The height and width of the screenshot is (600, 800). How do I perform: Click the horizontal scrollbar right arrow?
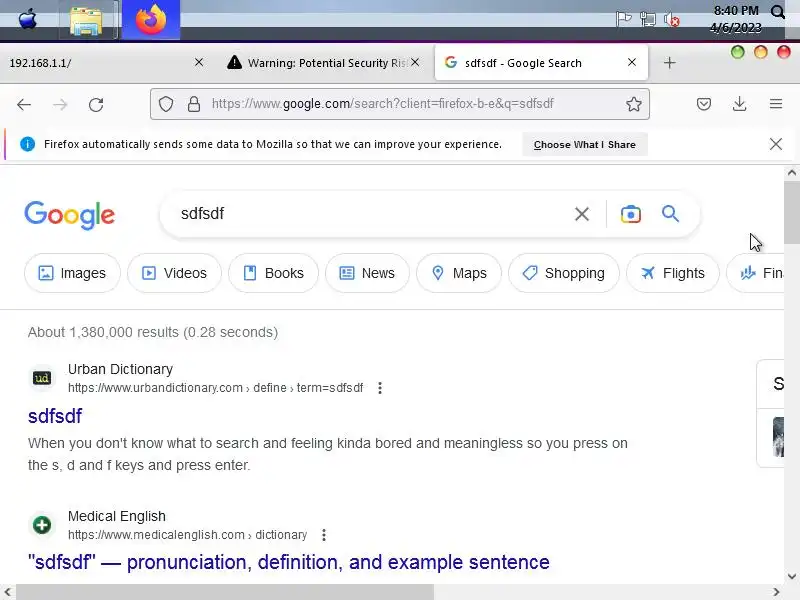(x=776, y=592)
